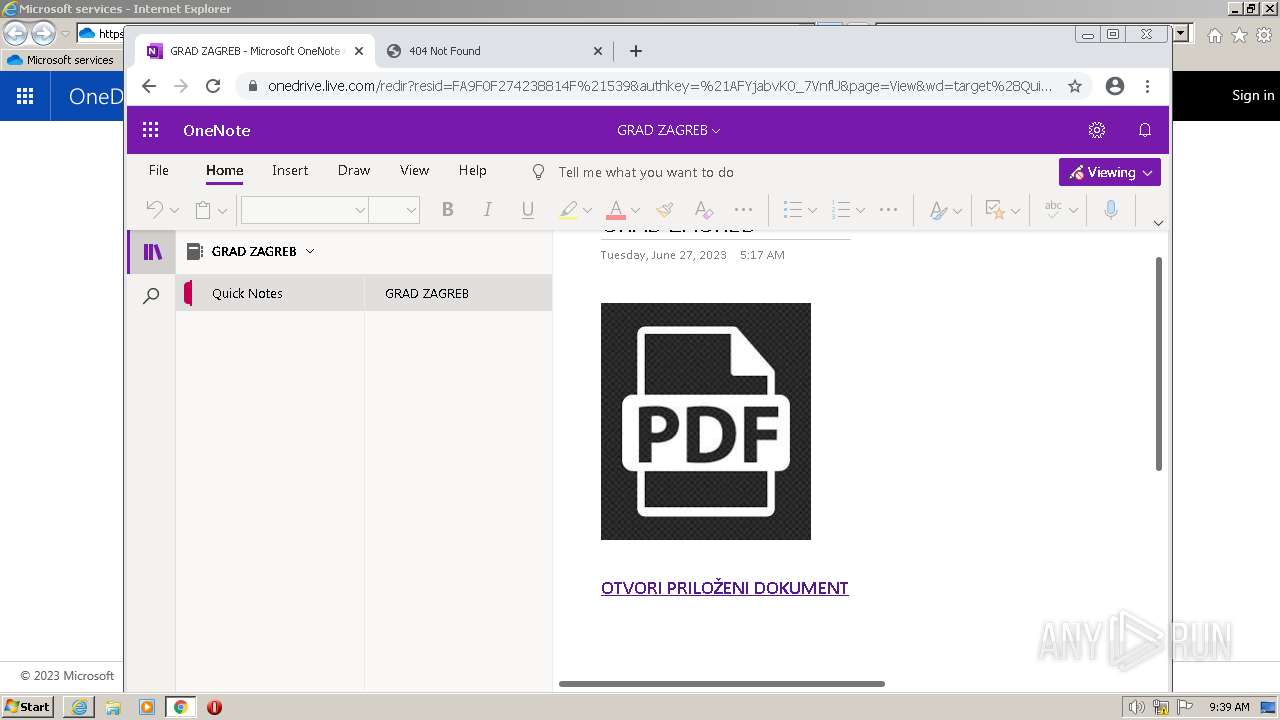The height and width of the screenshot is (720, 1280).
Task: Click the numbered list icon
Action: (841, 210)
